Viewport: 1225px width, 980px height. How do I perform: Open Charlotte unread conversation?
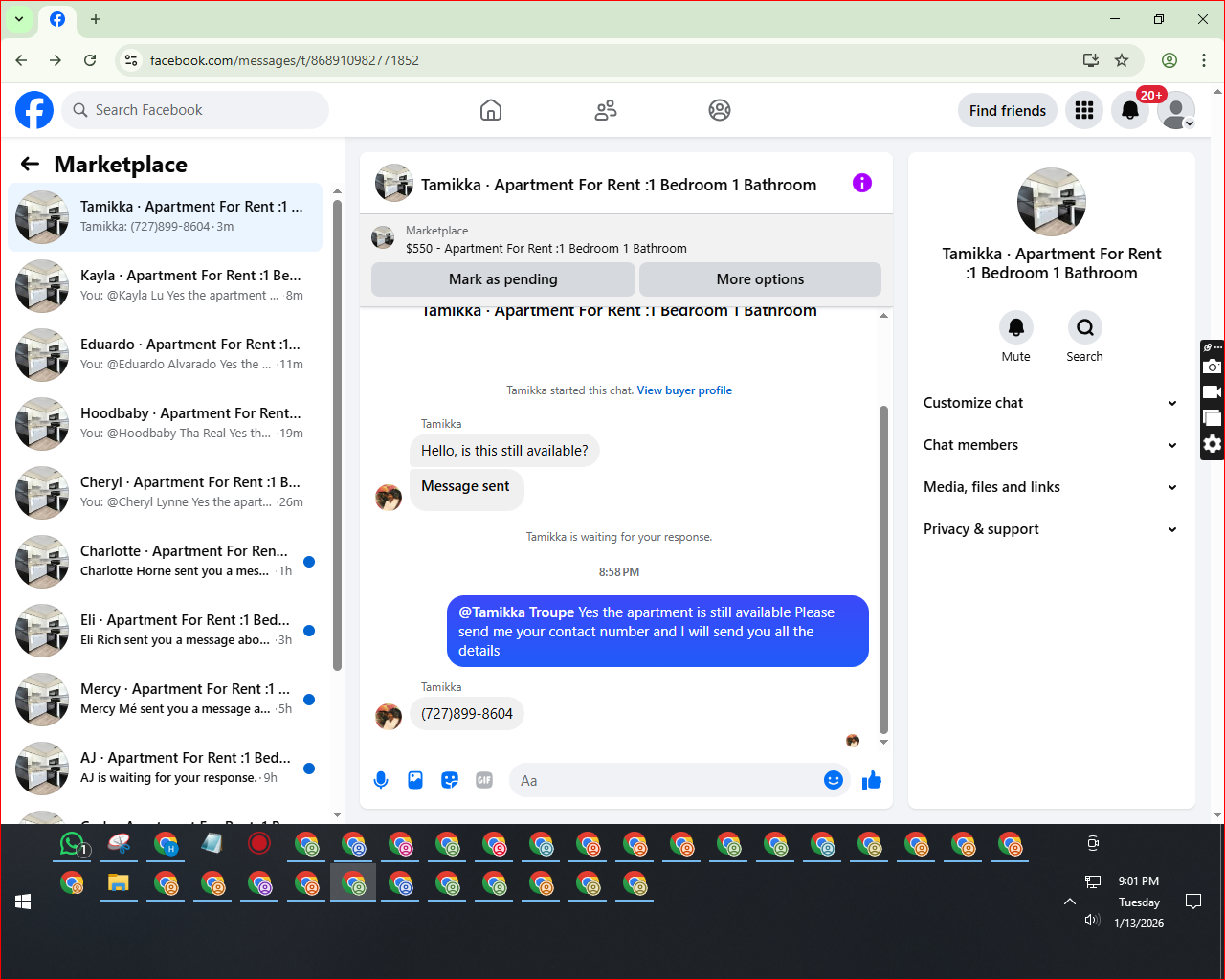[x=166, y=562]
